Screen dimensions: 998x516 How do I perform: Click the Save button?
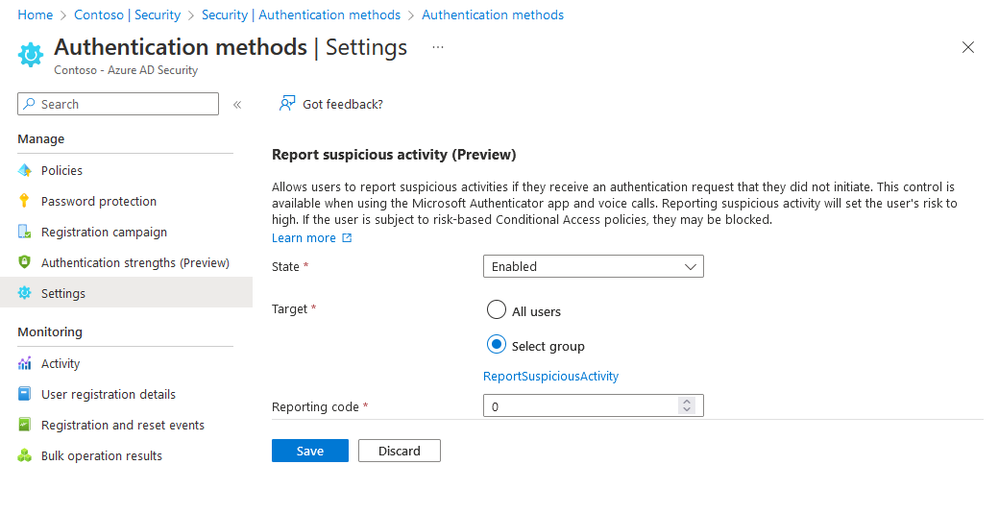[x=310, y=451]
